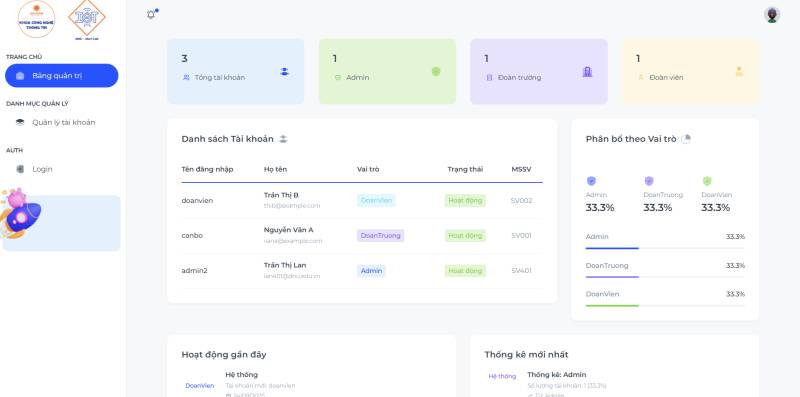Click the Login sidebar icon
The height and width of the screenshot is (397, 800).
point(20,169)
